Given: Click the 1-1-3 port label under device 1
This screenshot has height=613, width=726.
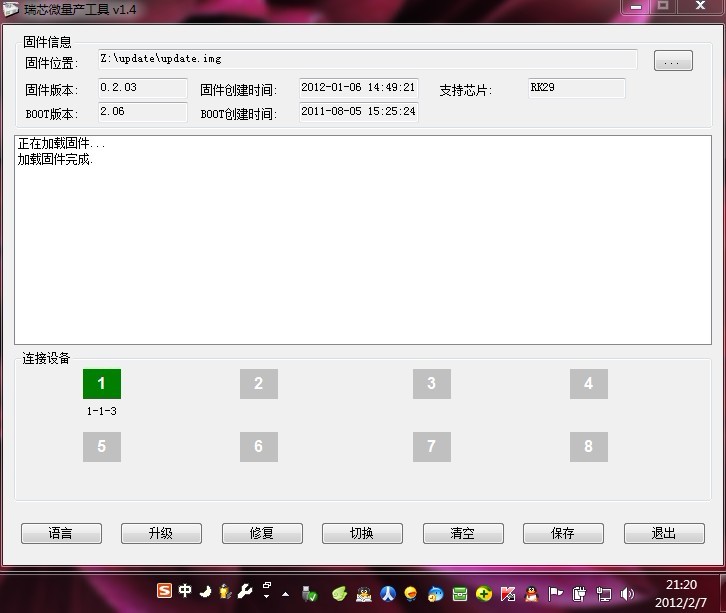Looking at the screenshot, I should pyautogui.click(x=101, y=411).
